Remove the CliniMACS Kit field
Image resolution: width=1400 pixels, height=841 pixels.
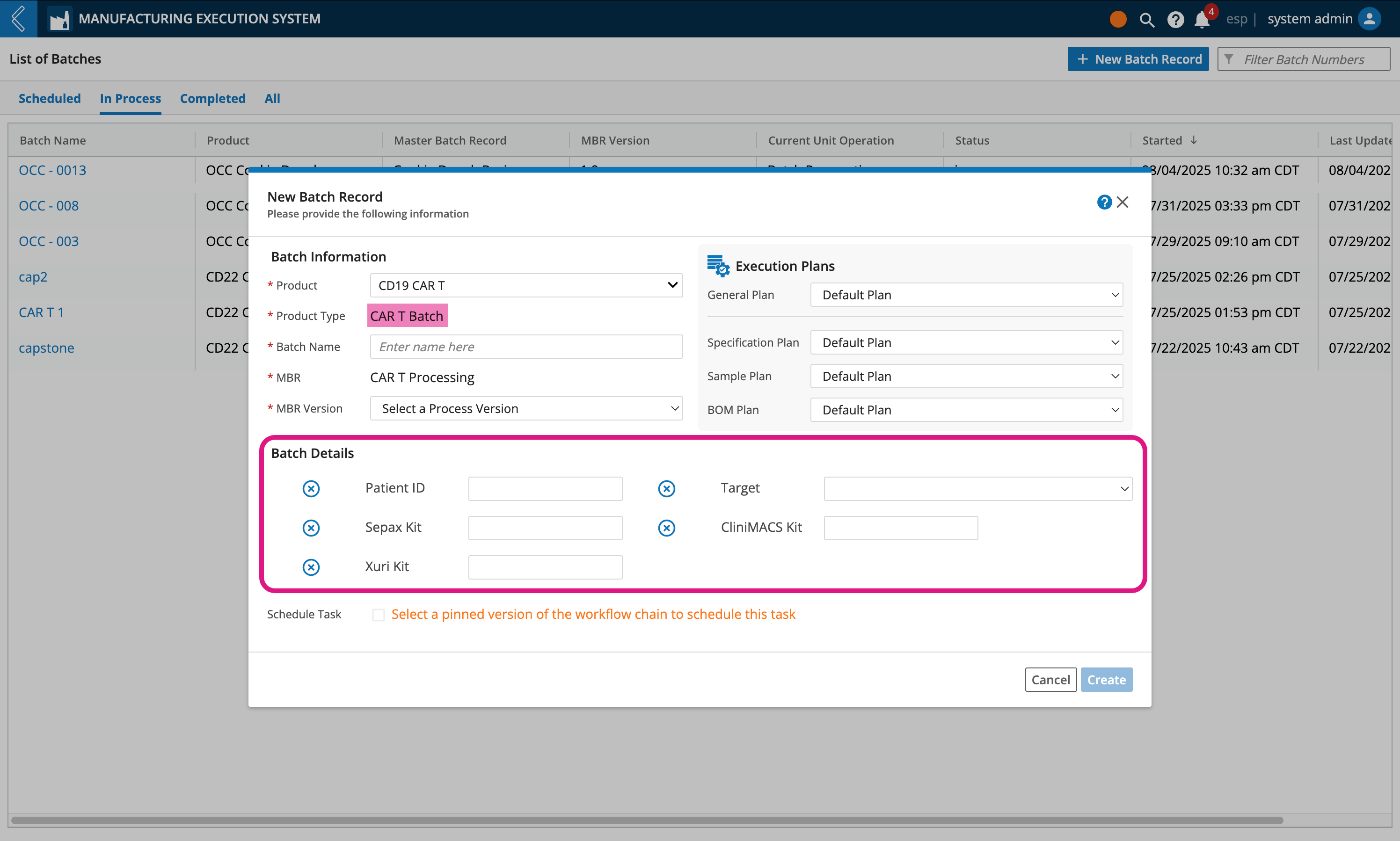667,528
